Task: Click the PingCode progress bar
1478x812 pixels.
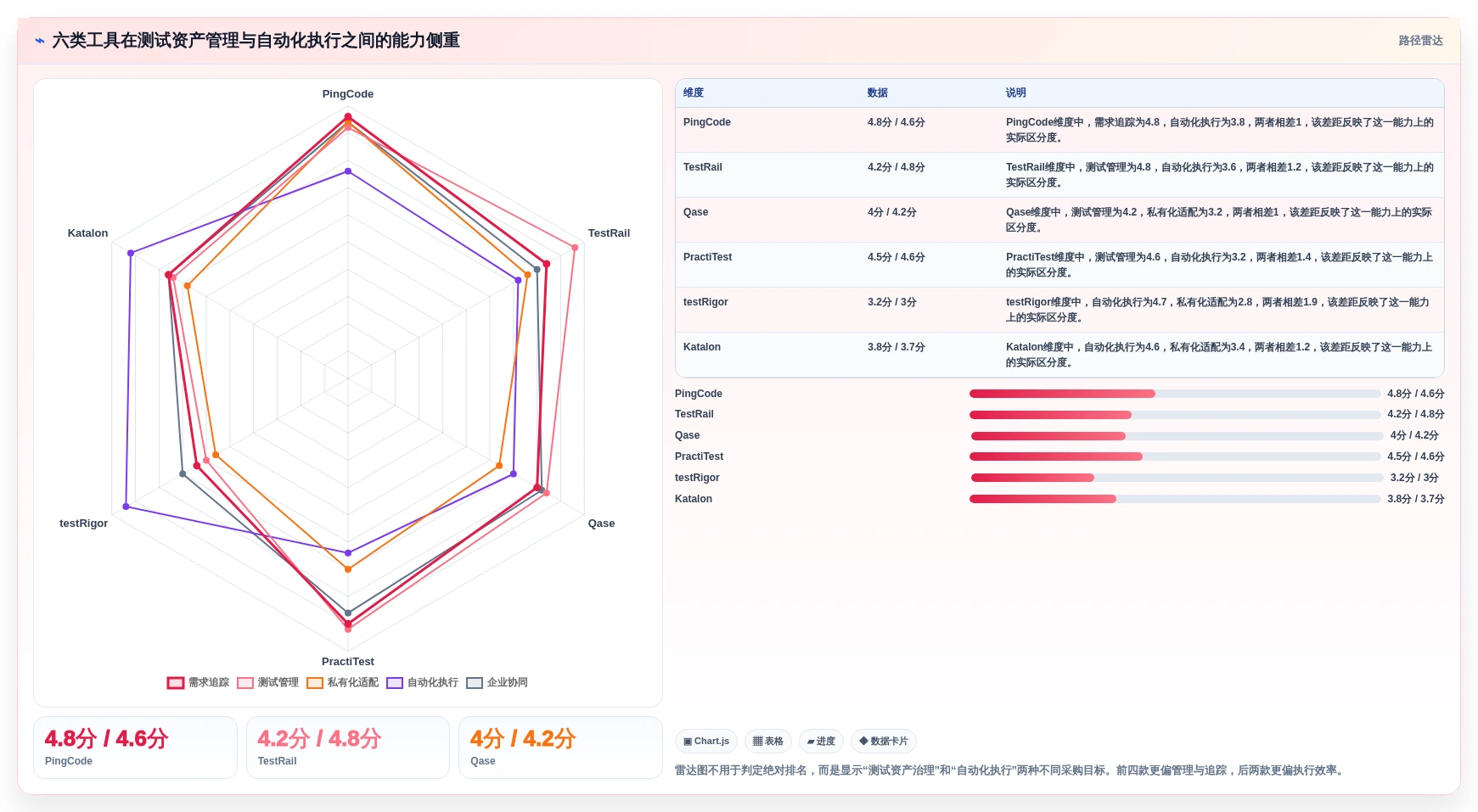Action: coord(1175,394)
